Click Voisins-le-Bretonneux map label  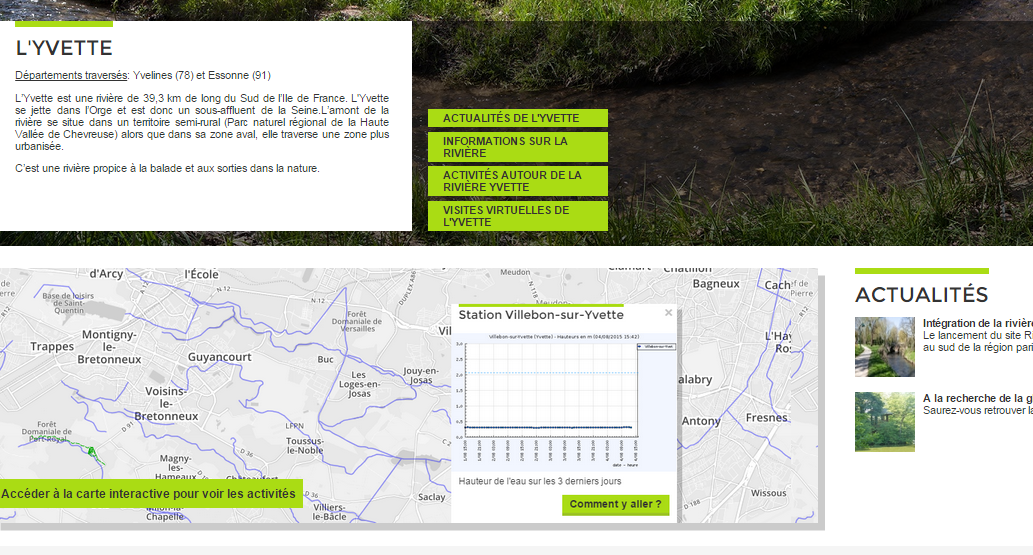click(166, 403)
